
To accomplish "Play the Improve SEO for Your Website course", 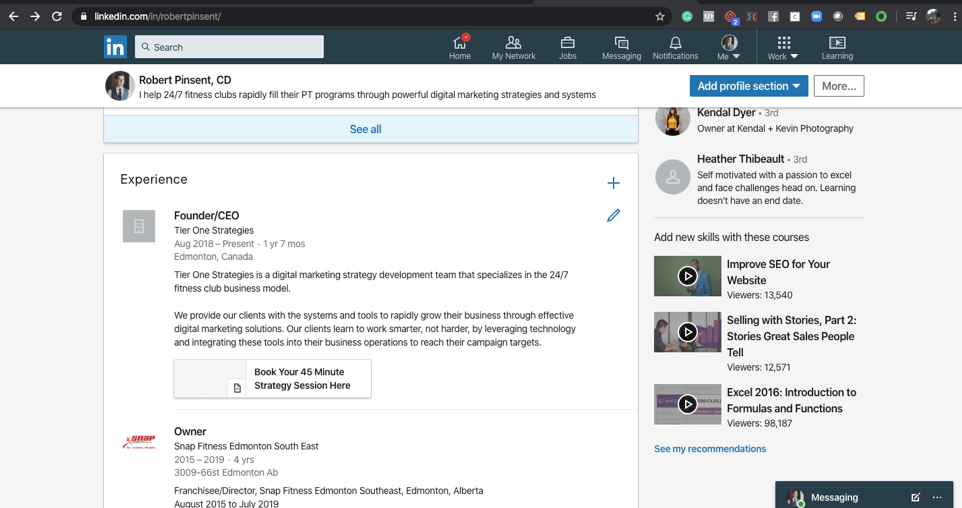I will point(688,276).
